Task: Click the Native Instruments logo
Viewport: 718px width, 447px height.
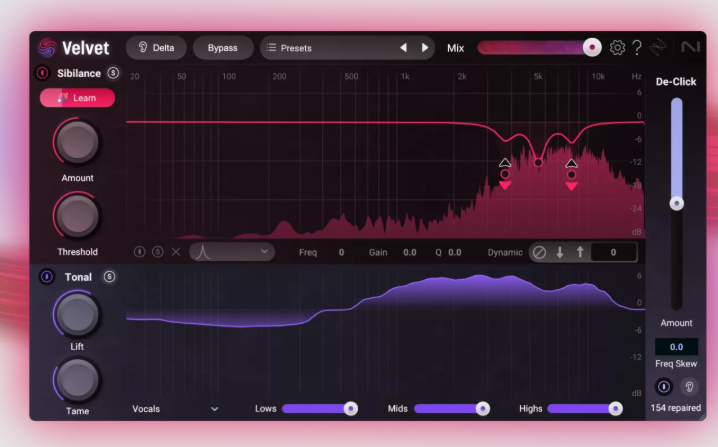Action: tap(690, 47)
